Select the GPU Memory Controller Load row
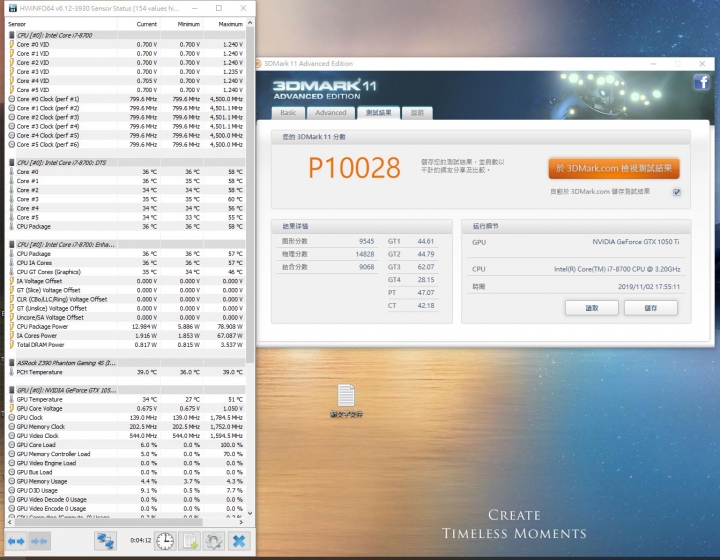Screen dimensions: 720x560 (x=126, y=454)
